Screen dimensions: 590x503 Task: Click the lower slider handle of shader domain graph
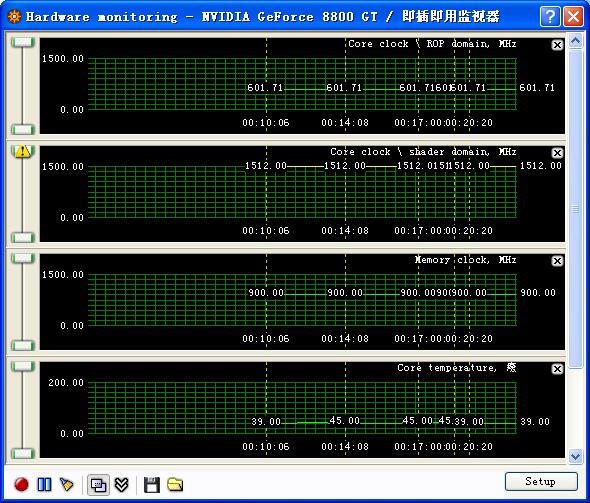tap(23, 238)
